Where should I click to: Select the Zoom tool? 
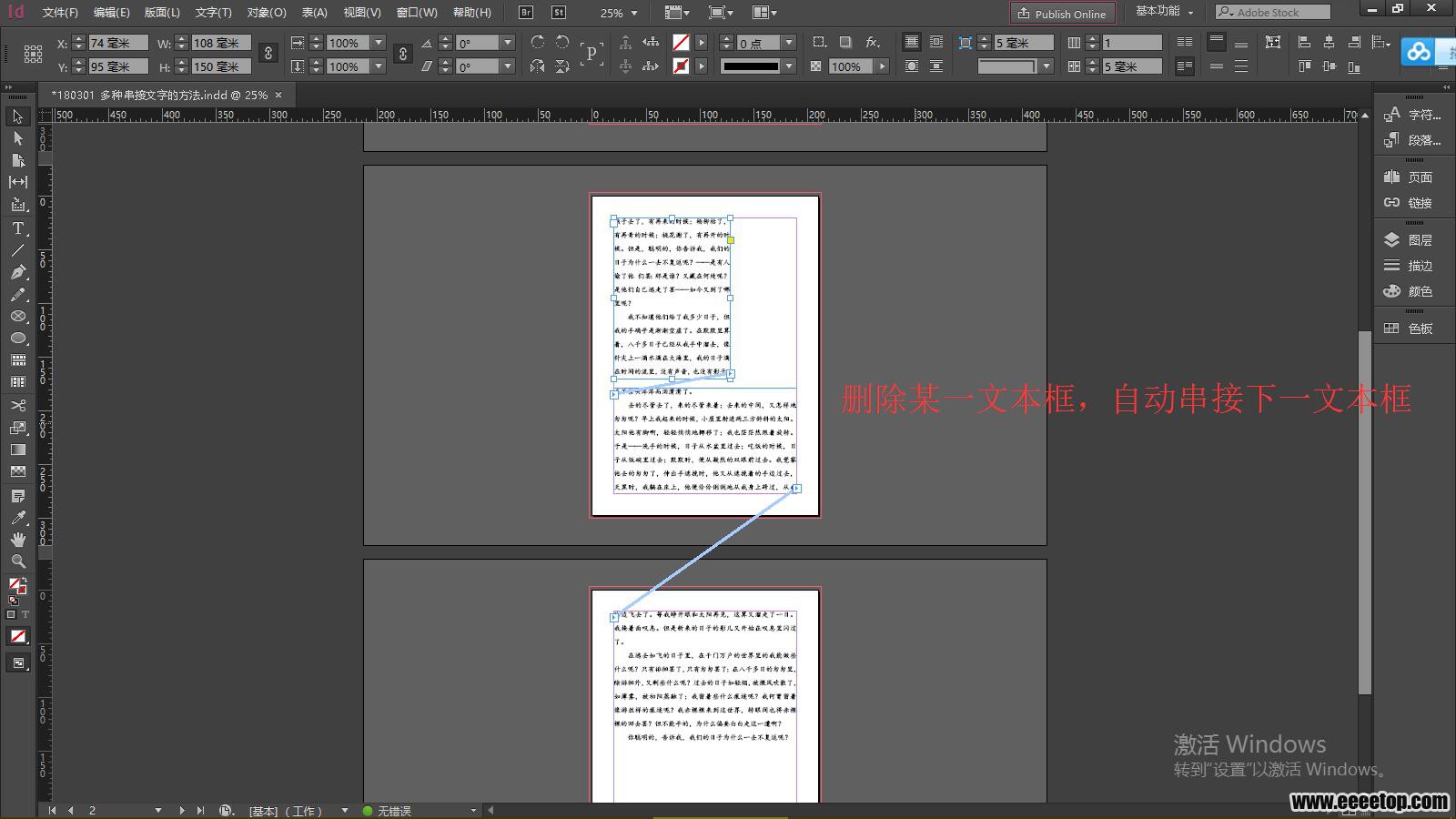click(x=17, y=561)
